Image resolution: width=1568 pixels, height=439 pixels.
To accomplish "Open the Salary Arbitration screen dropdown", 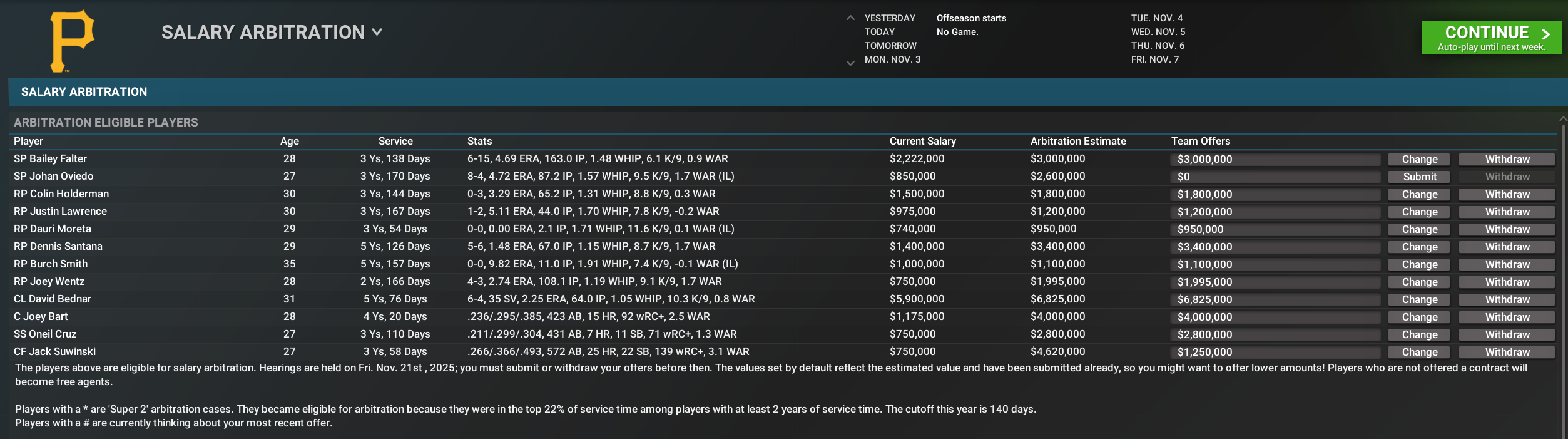I will (x=377, y=32).
